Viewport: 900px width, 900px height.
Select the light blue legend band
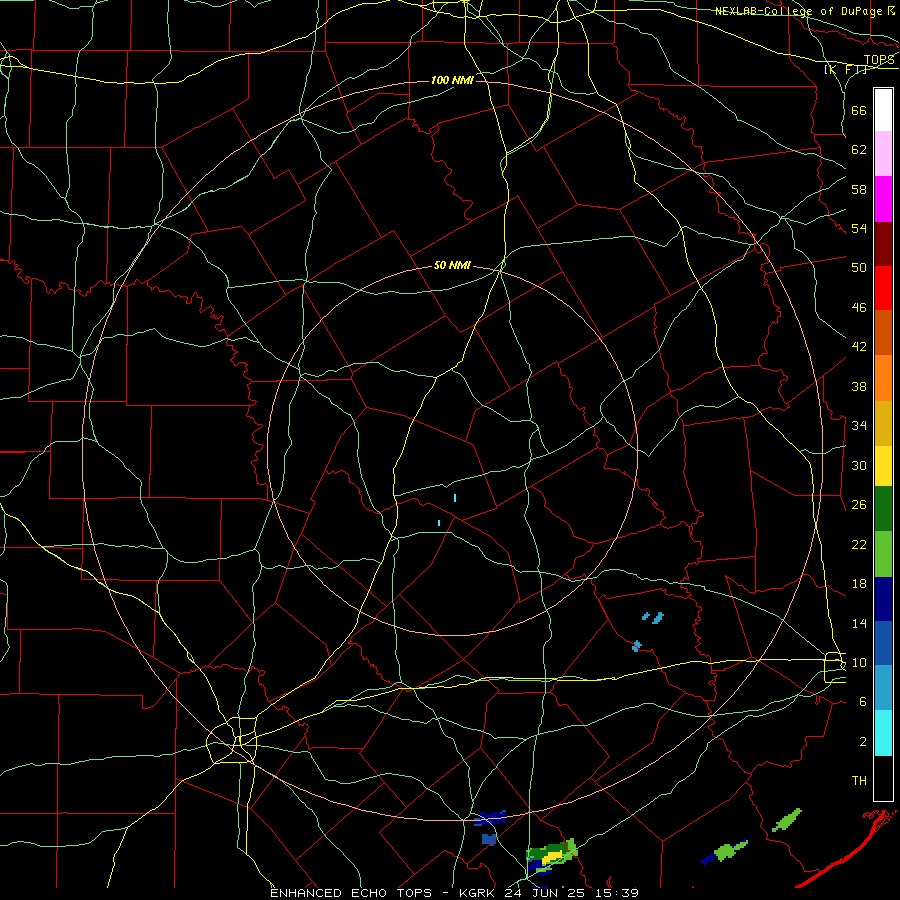tap(883, 688)
